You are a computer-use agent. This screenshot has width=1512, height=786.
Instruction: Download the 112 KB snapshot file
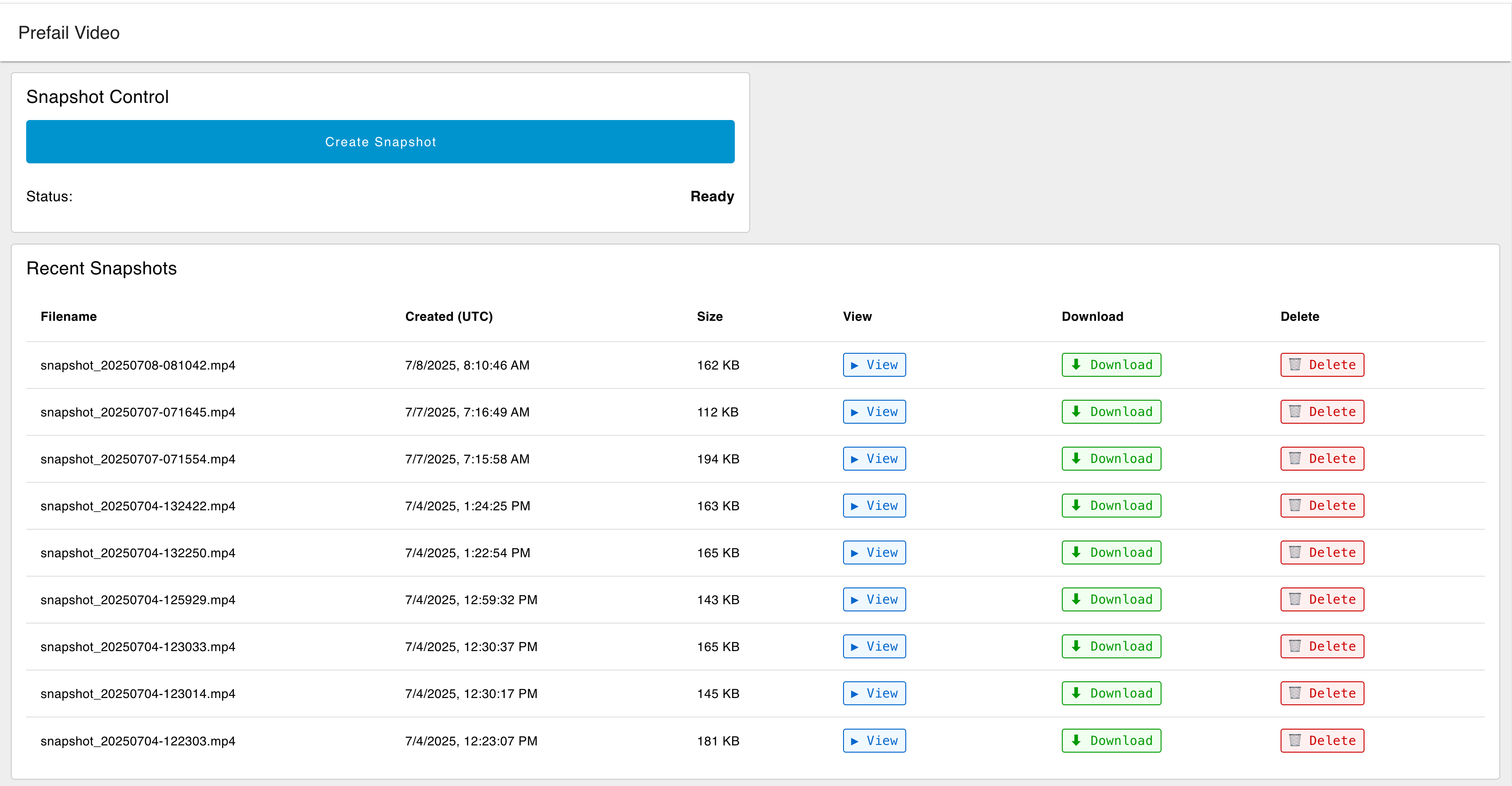point(1111,411)
